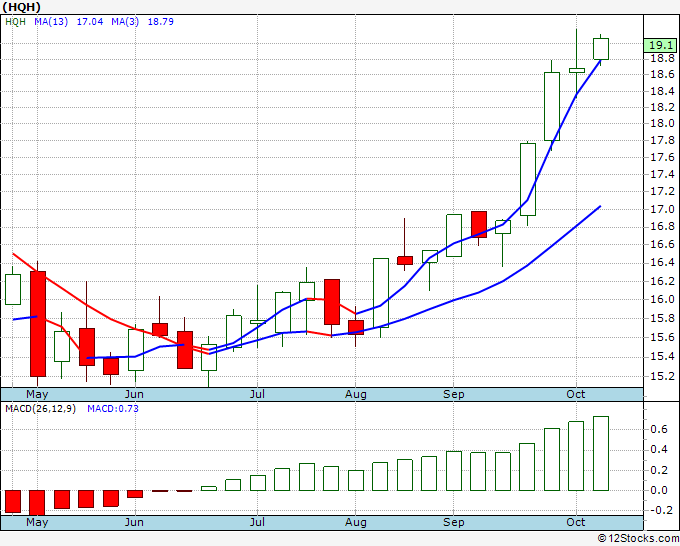This screenshot has height=546, width=680.
Task: Click Jul on the price chart date axis
Action: (258, 394)
